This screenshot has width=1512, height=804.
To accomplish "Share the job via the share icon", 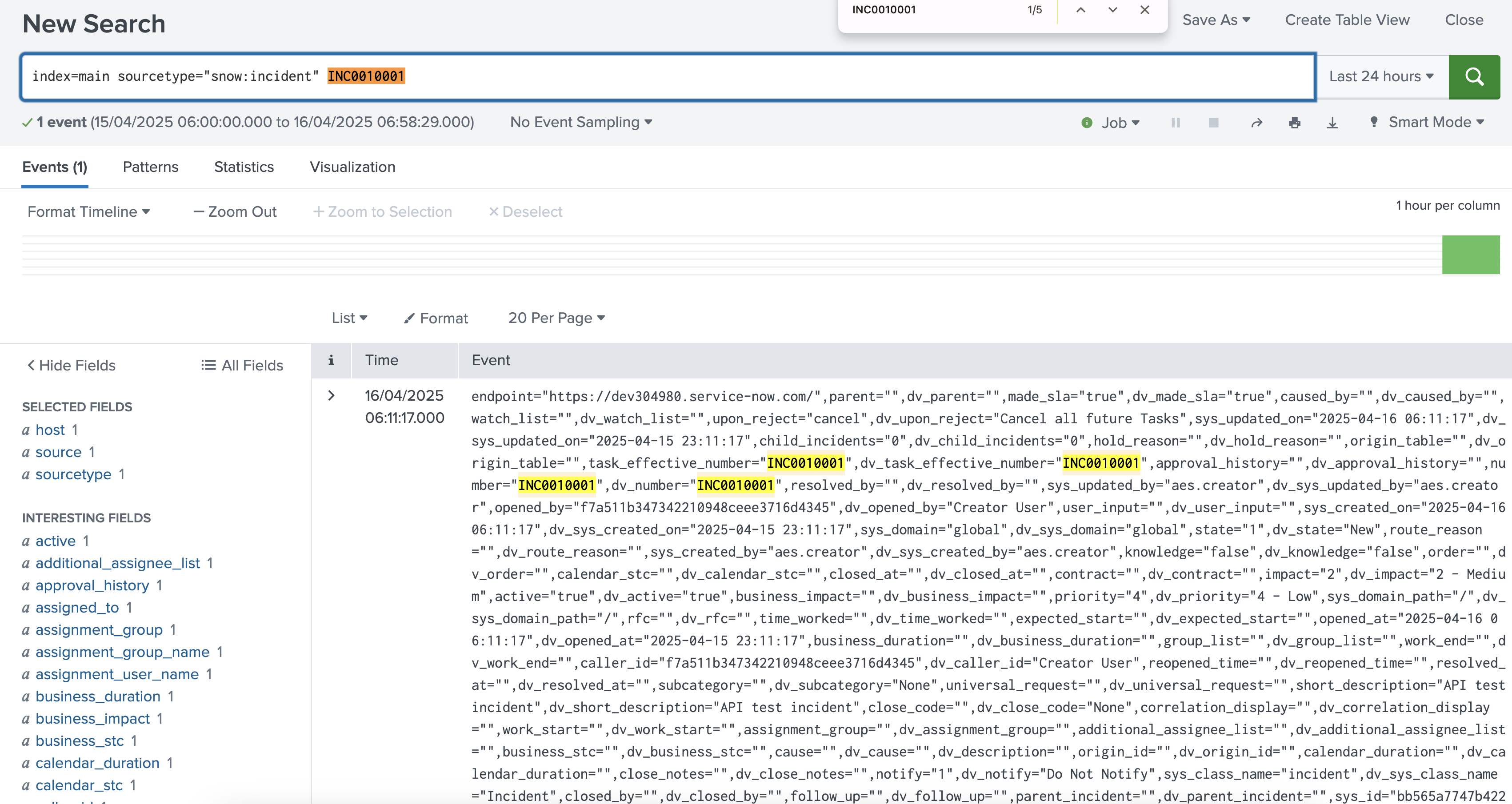I will (1256, 123).
